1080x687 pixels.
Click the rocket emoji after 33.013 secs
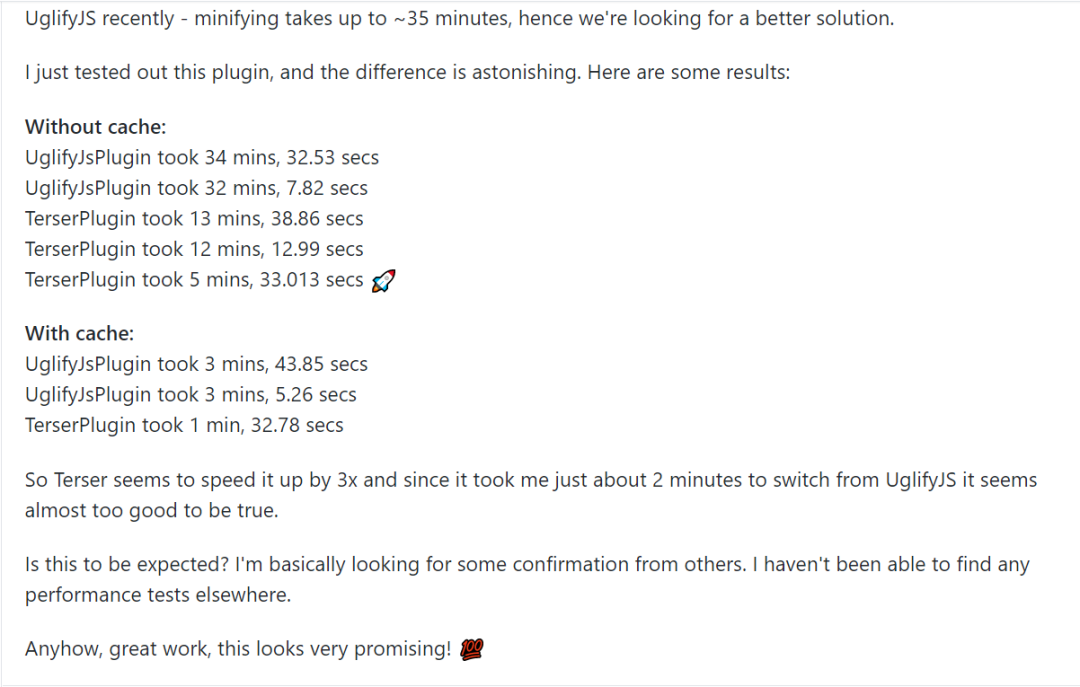tap(383, 281)
